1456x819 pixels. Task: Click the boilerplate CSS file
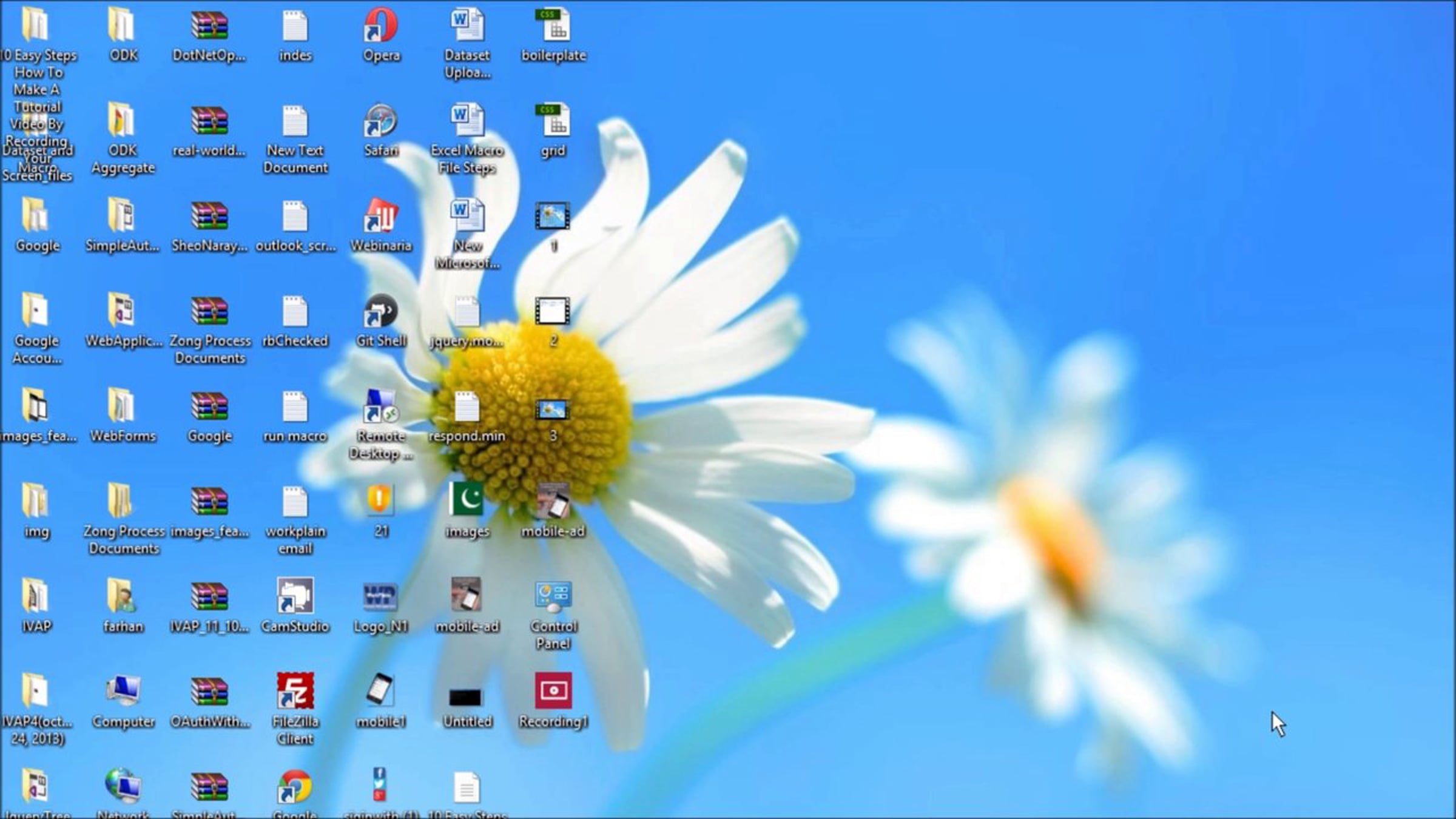[x=553, y=27]
